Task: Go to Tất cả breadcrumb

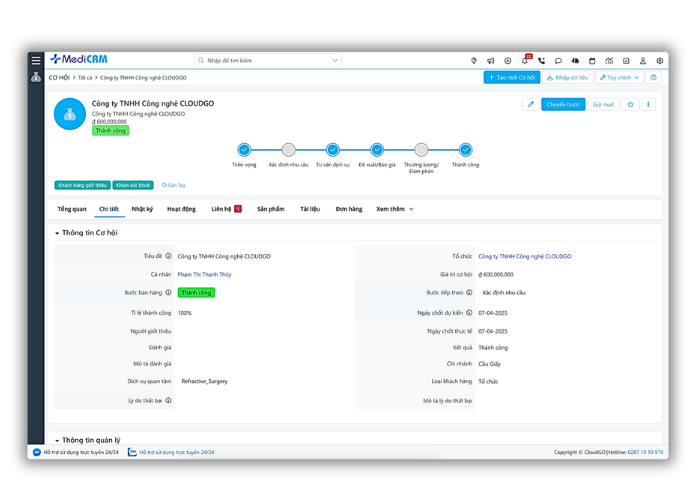Action: 85,78
